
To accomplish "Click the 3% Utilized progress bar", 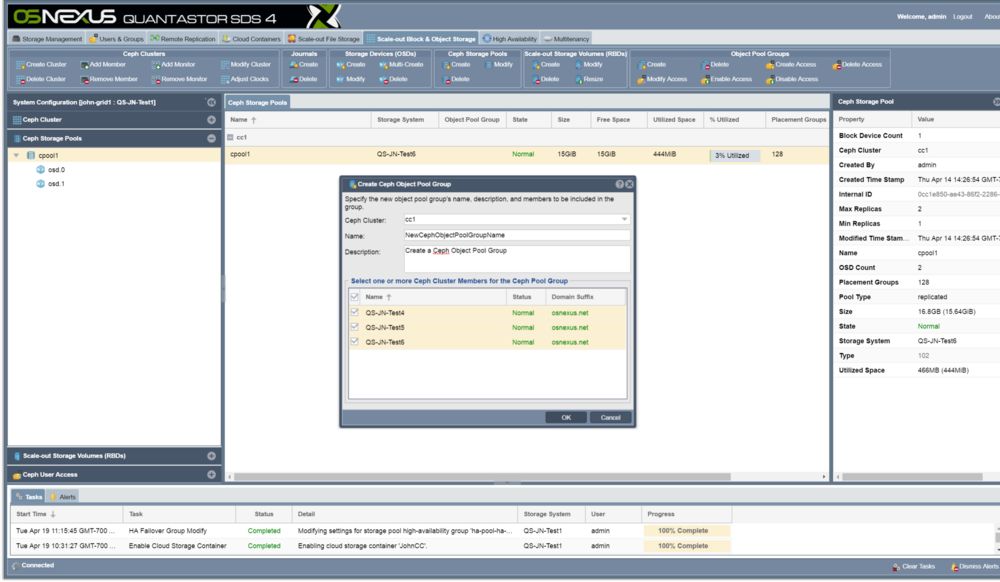I will click(733, 156).
